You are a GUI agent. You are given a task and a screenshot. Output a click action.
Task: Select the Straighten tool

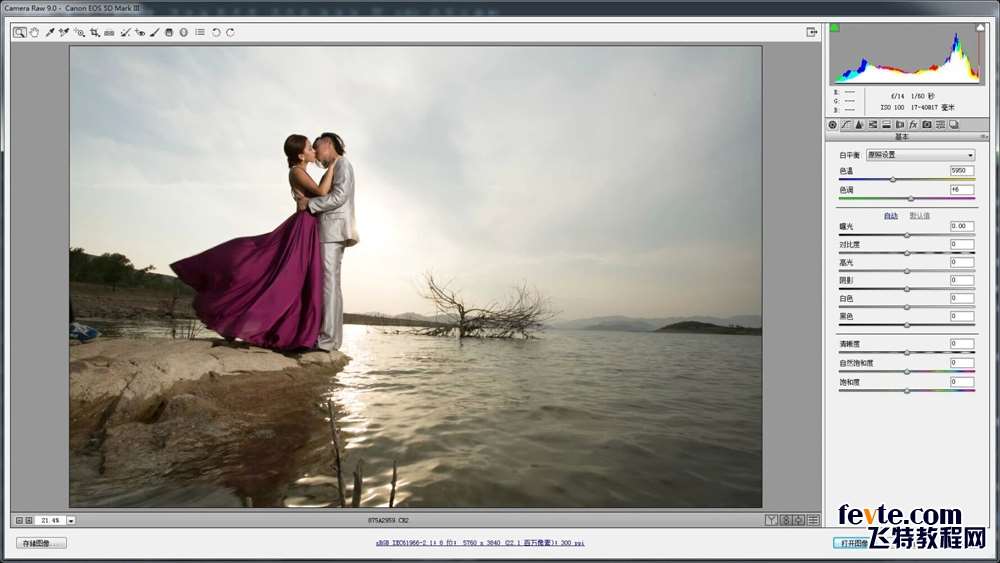[109, 32]
